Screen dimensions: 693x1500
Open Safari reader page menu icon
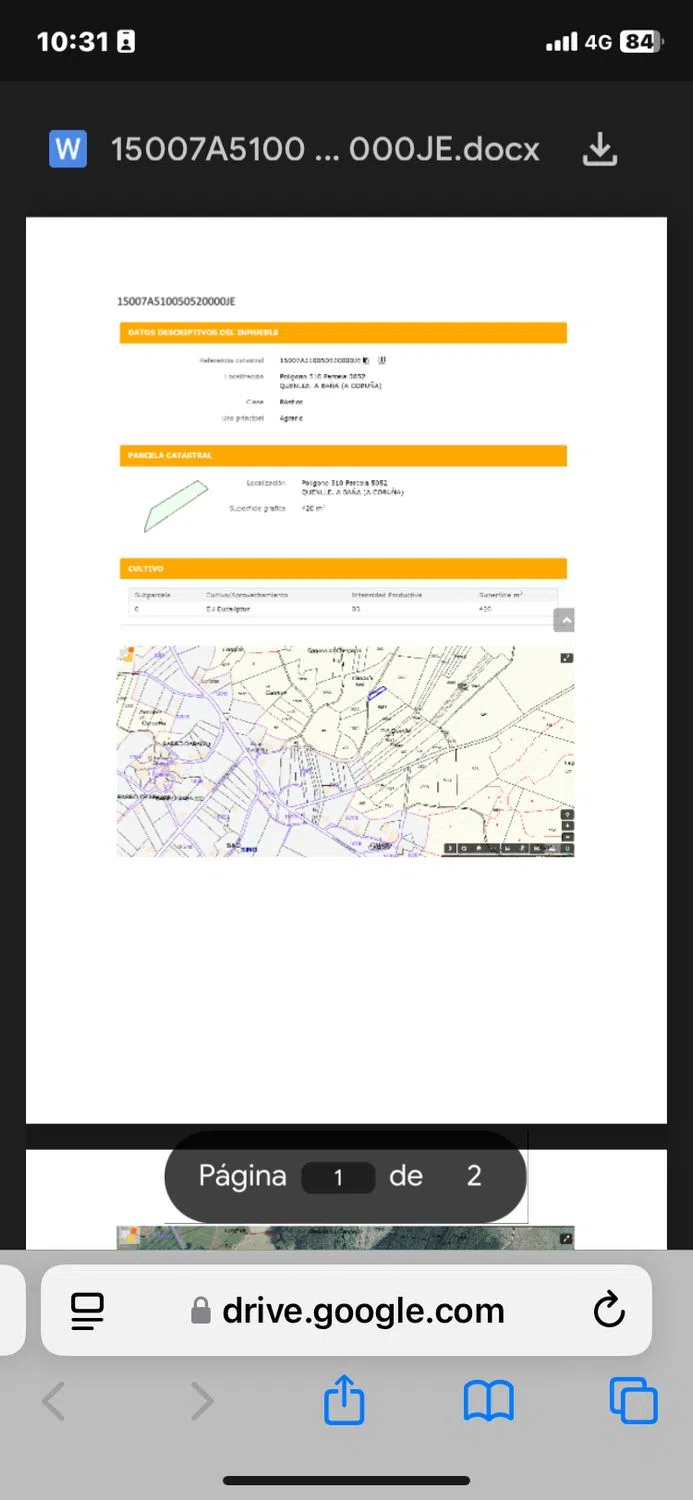click(88, 1310)
